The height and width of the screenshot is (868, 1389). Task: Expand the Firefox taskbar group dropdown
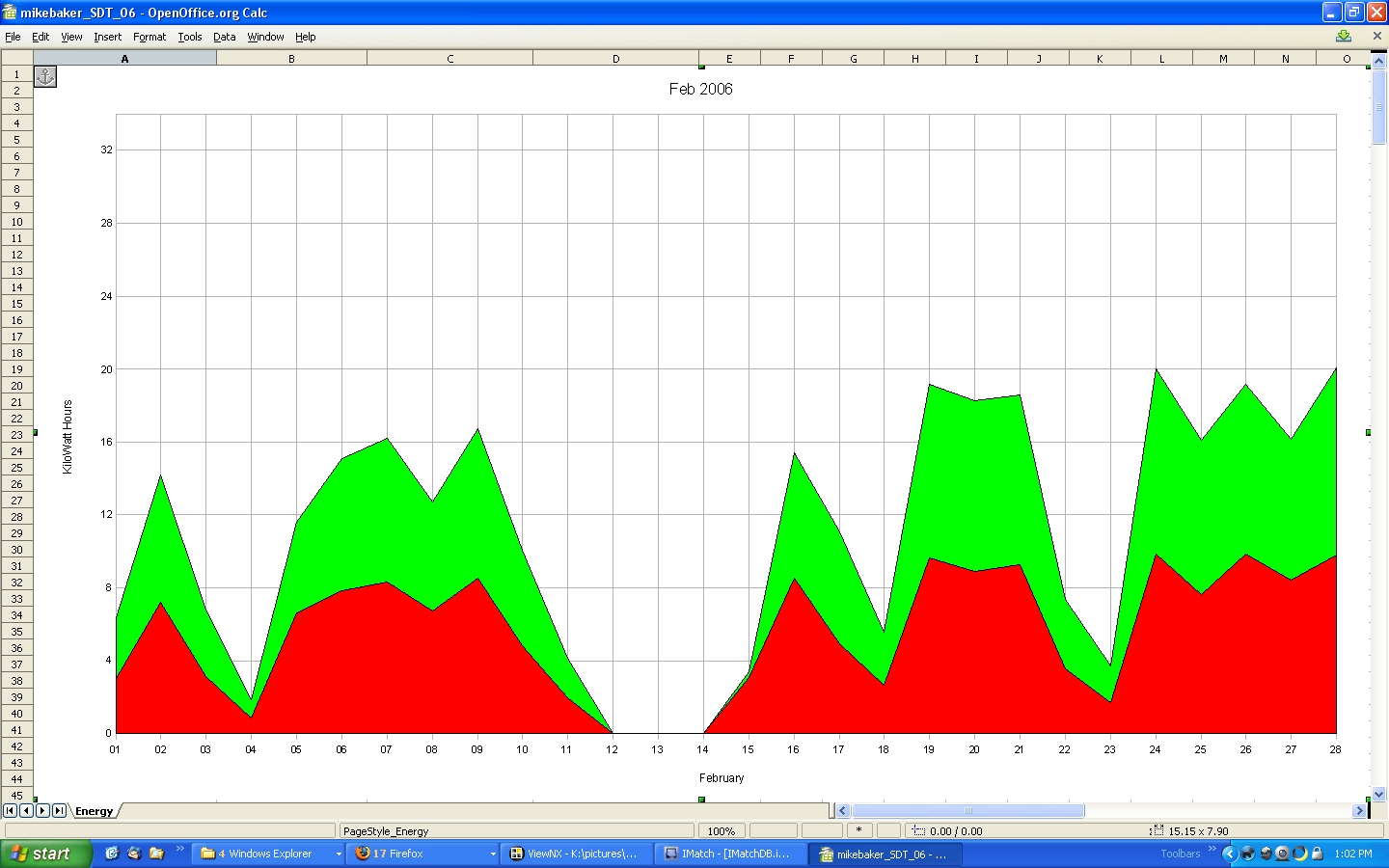pos(493,854)
